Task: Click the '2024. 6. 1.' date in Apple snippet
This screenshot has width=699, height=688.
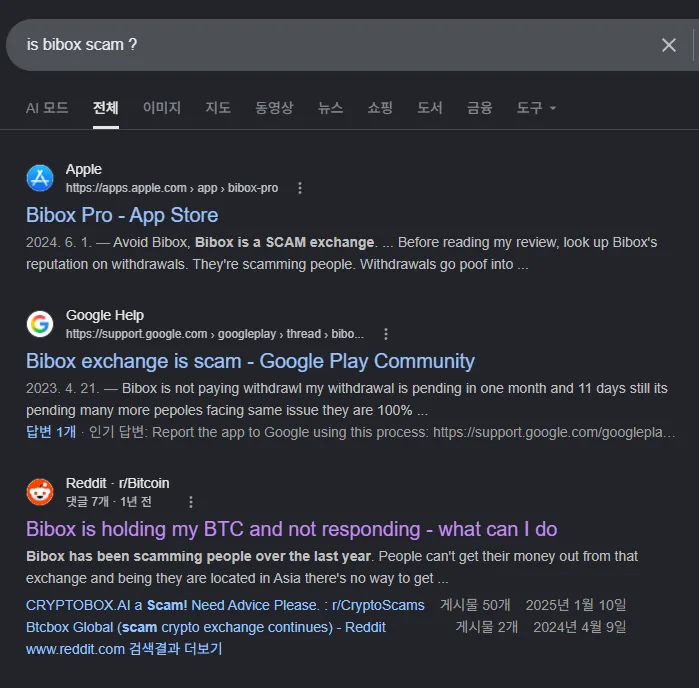Action: [x=59, y=243]
